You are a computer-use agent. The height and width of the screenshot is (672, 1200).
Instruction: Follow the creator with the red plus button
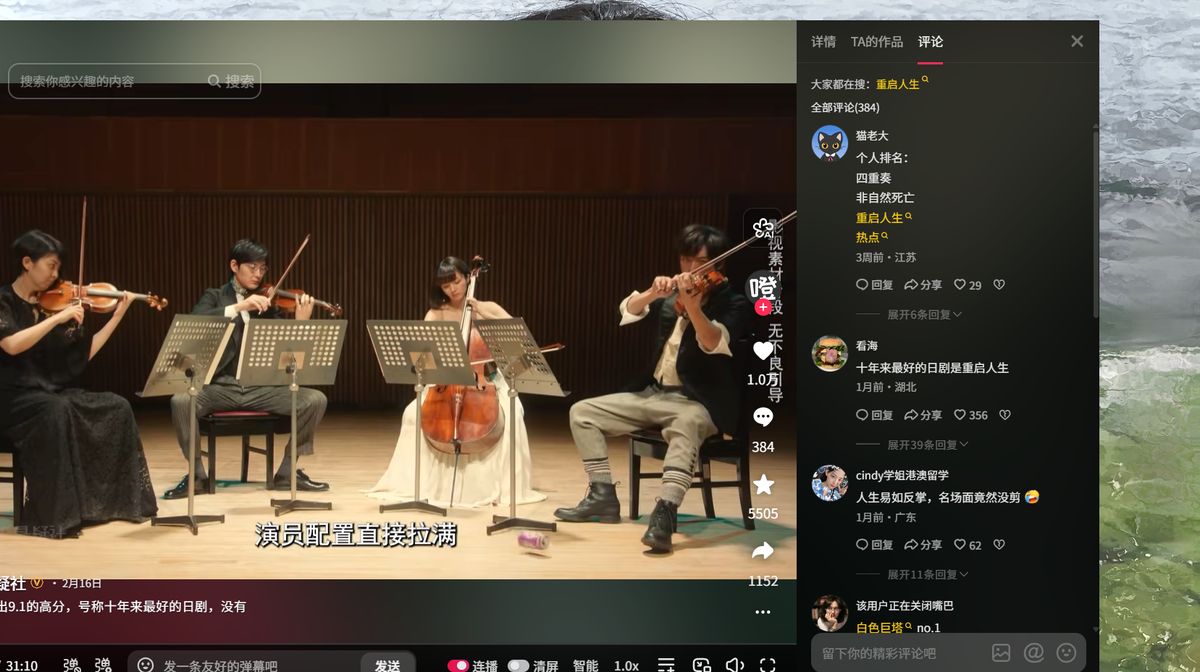763,307
